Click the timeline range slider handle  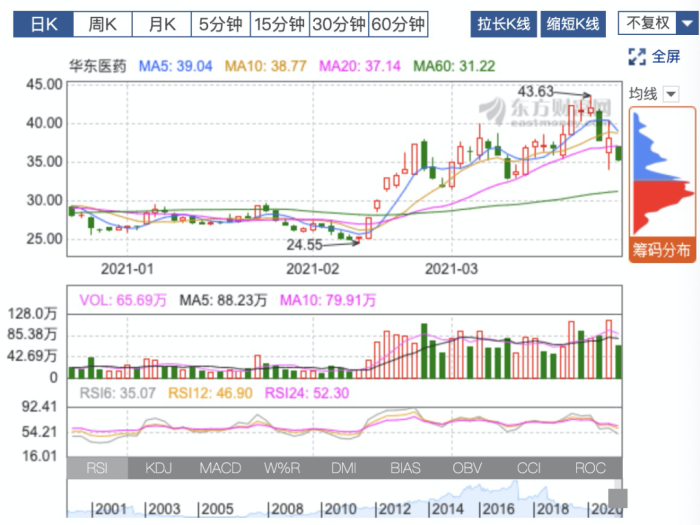(x=618, y=498)
